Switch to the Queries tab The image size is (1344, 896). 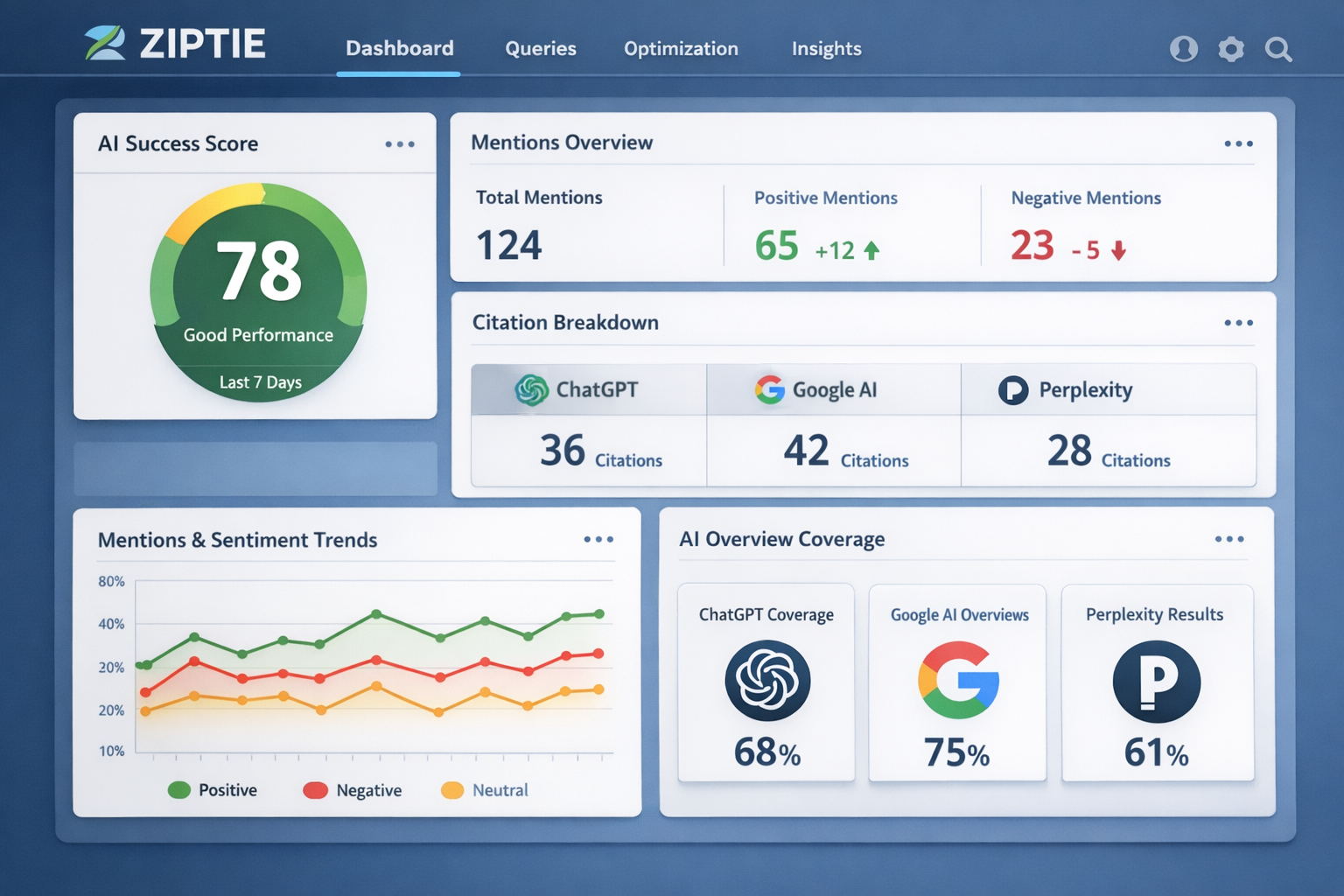point(540,49)
